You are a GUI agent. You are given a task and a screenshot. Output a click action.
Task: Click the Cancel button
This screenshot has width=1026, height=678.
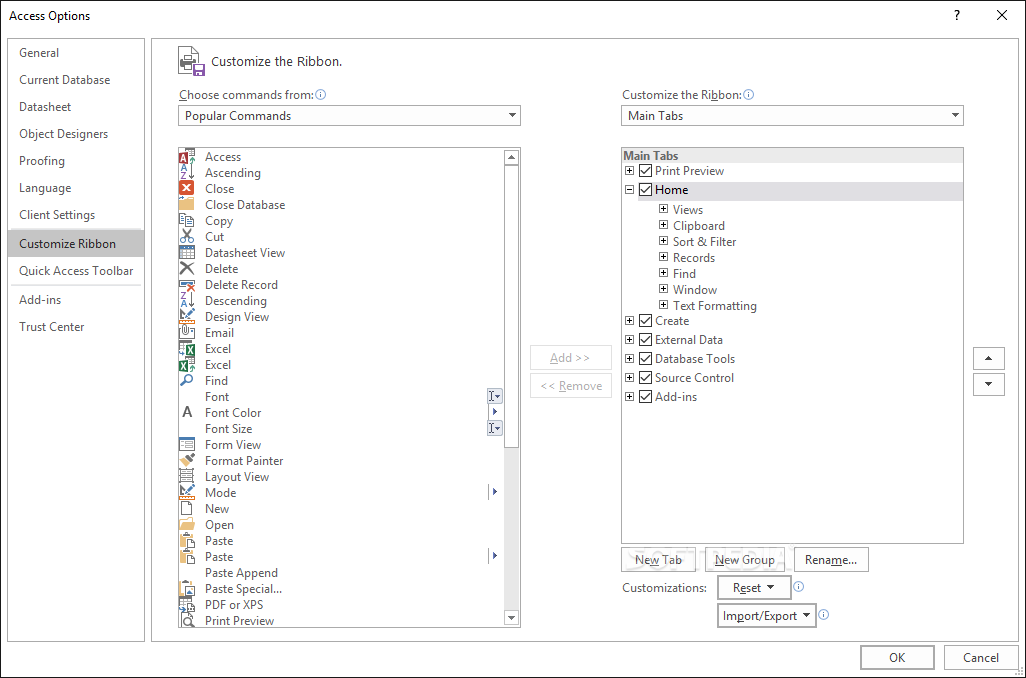981,658
